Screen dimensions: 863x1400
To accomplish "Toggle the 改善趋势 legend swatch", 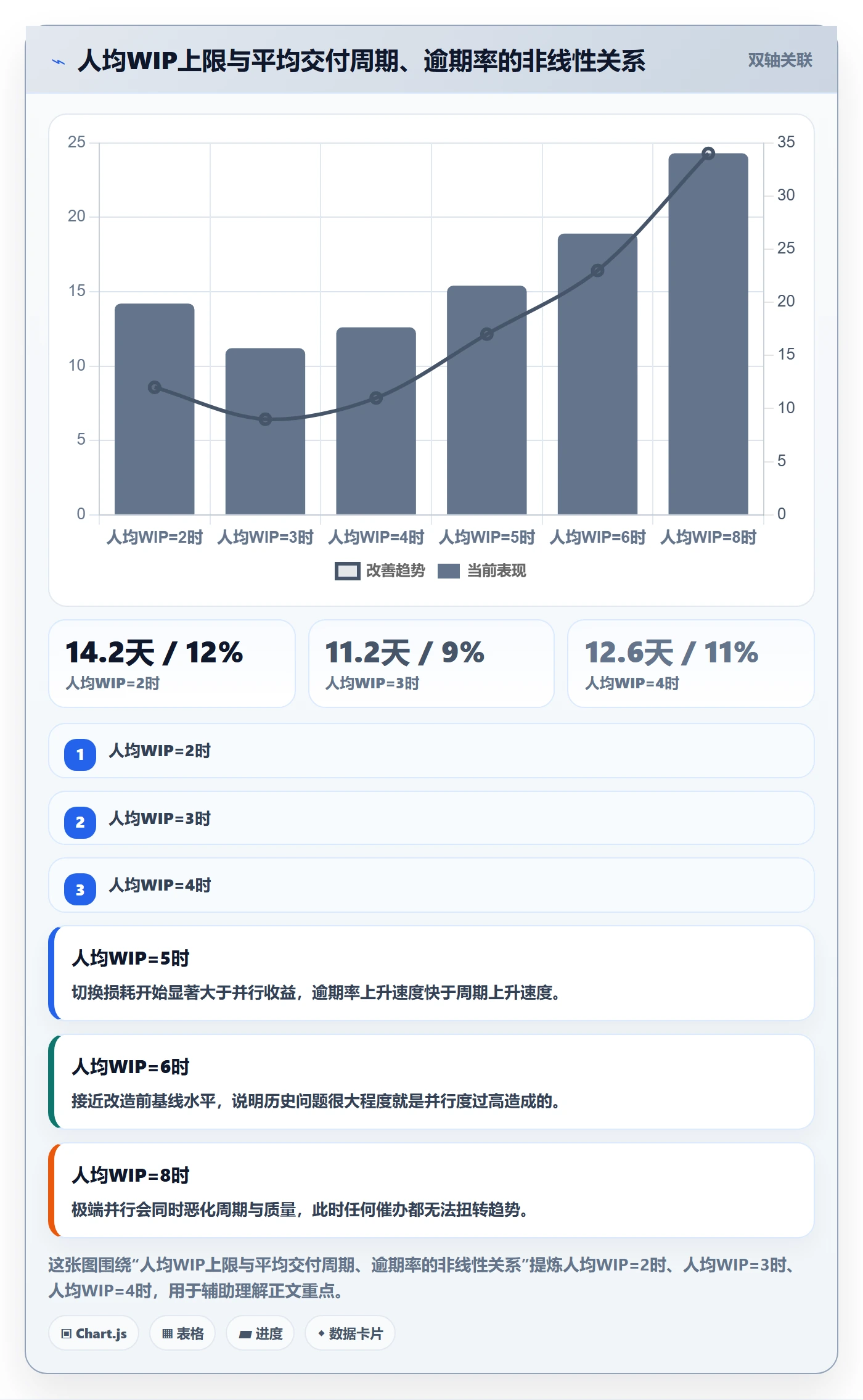I will pyautogui.click(x=347, y=571).
